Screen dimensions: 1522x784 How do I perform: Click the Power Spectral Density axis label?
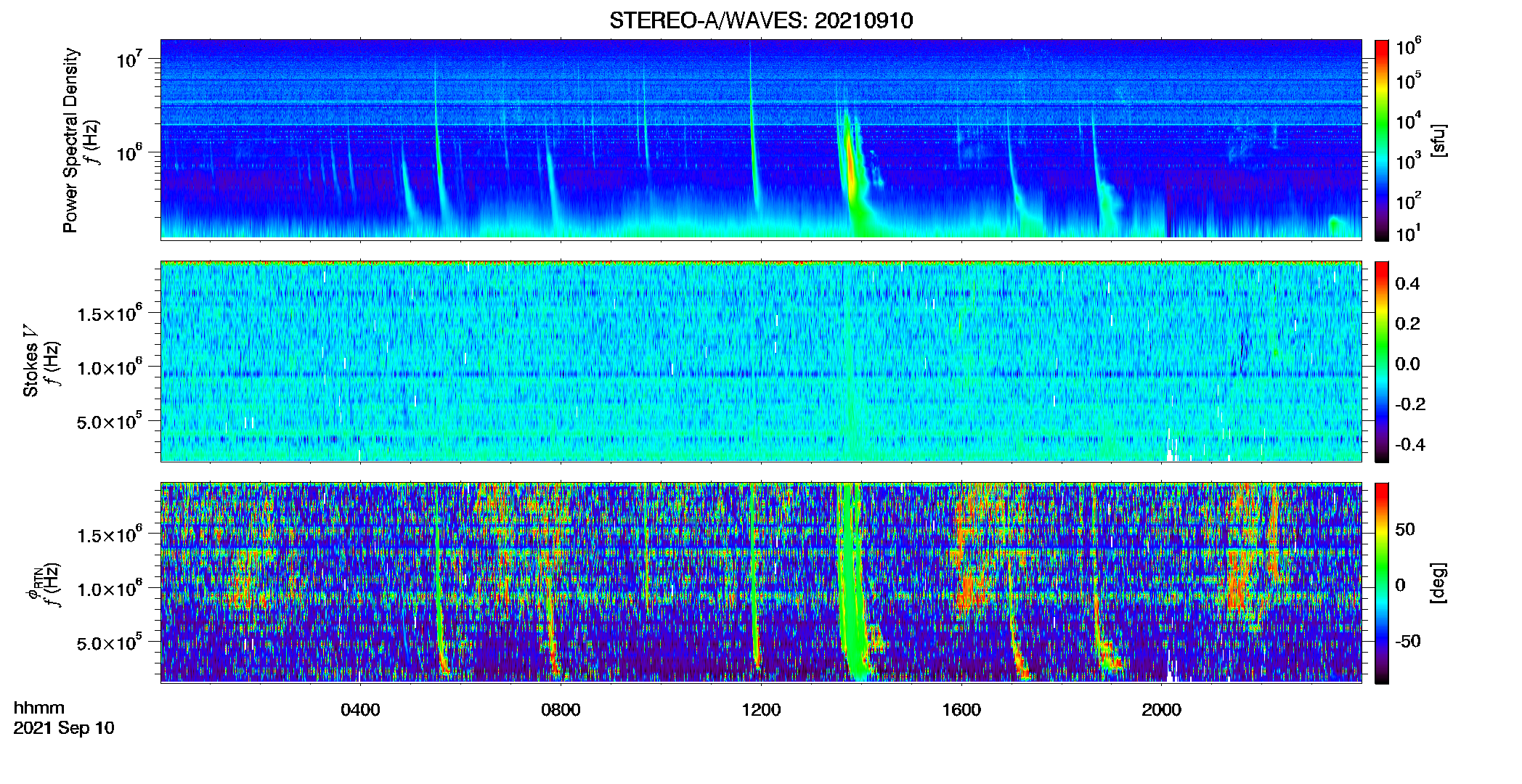pos(70,140)
